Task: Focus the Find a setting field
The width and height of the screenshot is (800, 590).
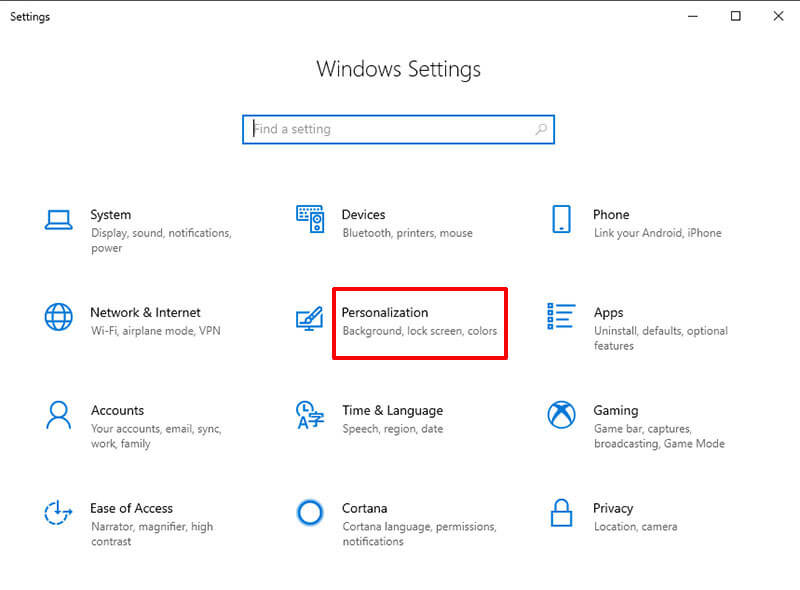Action: tap(398, 130)
